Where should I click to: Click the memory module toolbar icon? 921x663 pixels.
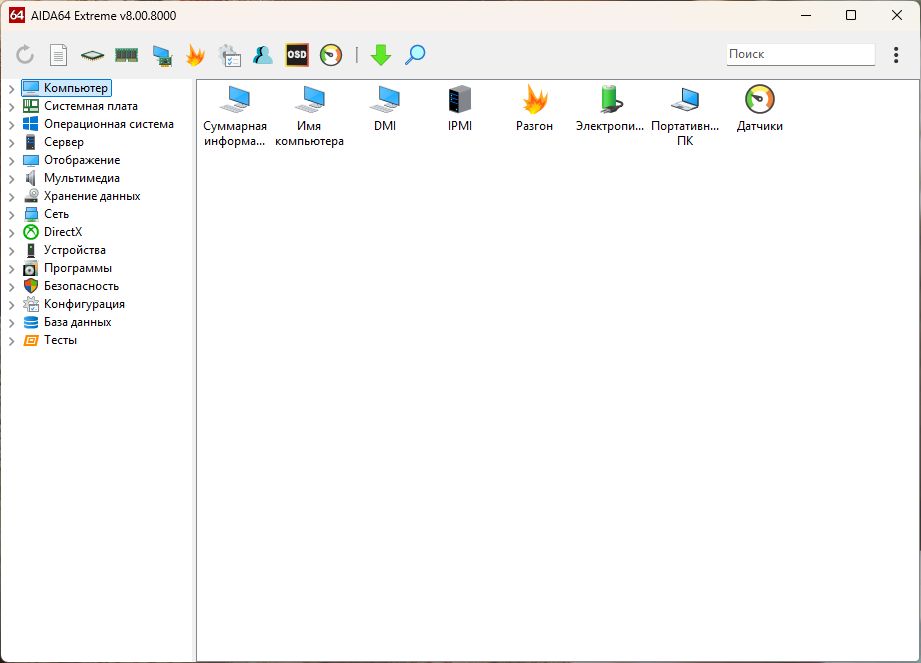tap(126, 55)
